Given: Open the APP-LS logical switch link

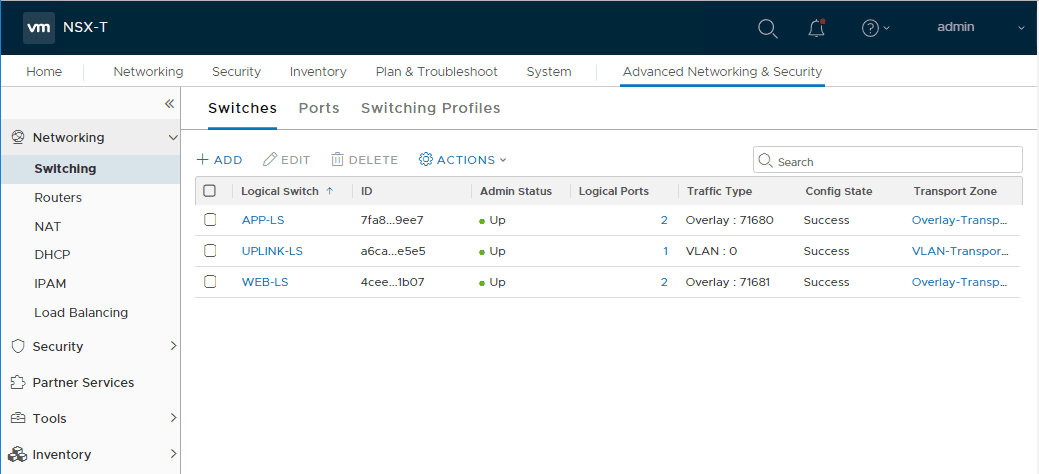Looking at the screenshot, I should [x=263, y=220].
